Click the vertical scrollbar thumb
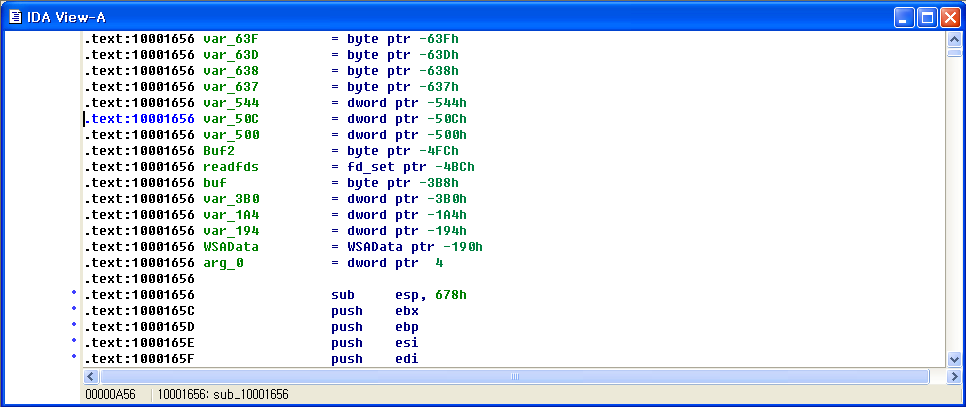This screenshot has height=407, width=966. 954,53
